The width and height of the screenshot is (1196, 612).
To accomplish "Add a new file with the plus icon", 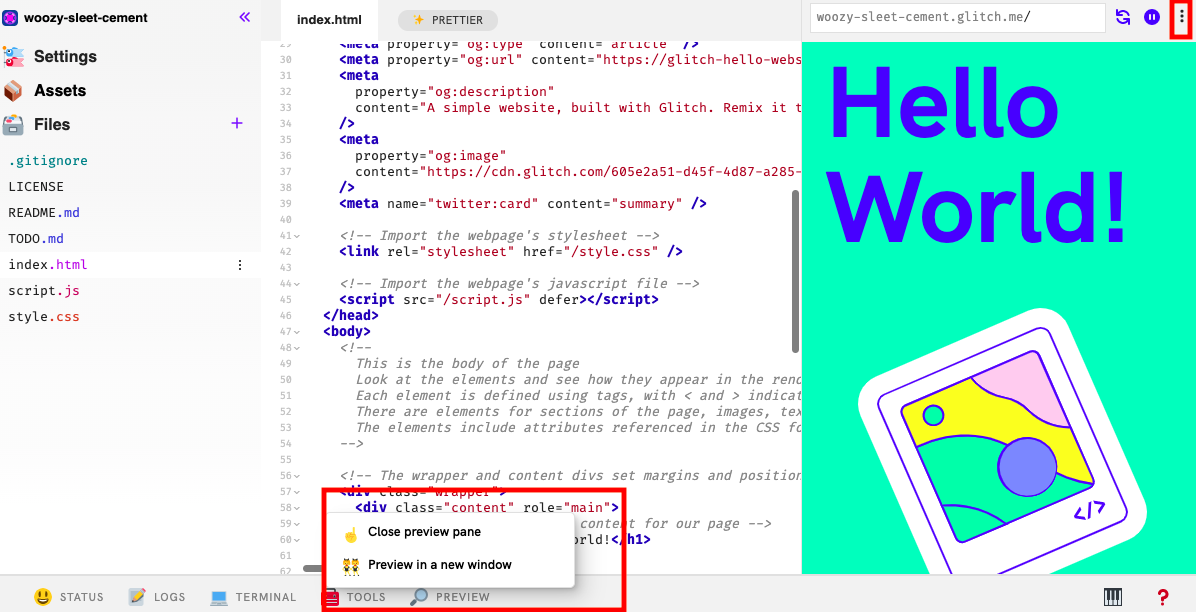I will (x=236, y=124).
